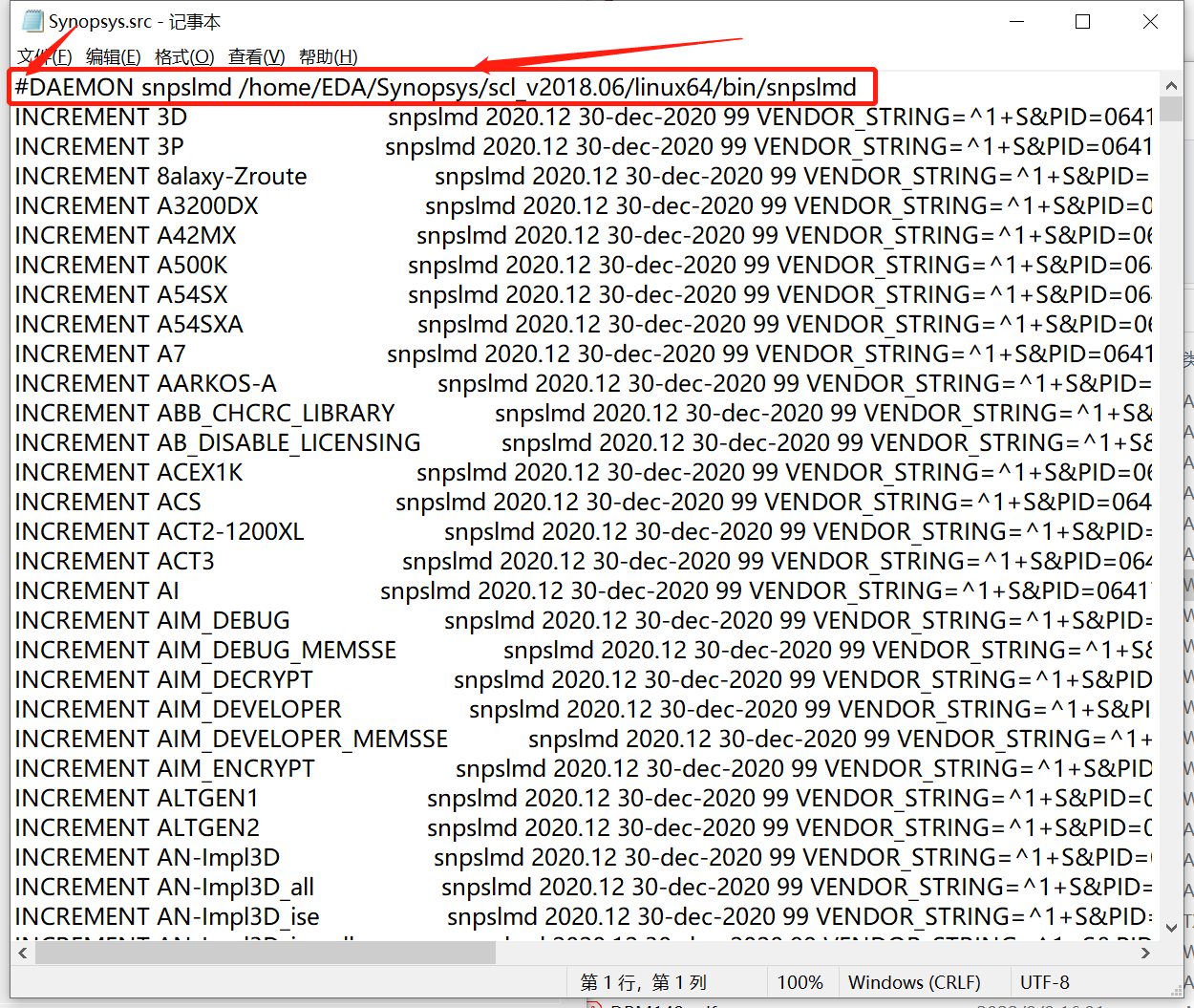The height and width of the screenshot is (1008, 1194).
Task: Click the INCREMENT A500K line
Action: 584,265
